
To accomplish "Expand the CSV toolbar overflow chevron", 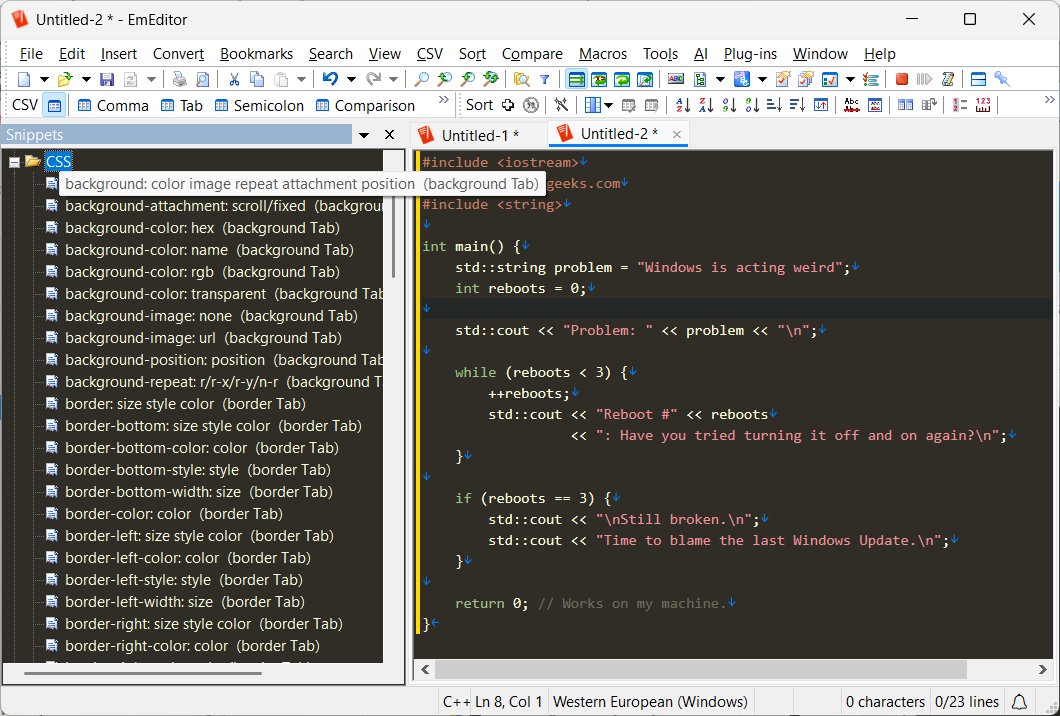I will (x=443, y=100).
